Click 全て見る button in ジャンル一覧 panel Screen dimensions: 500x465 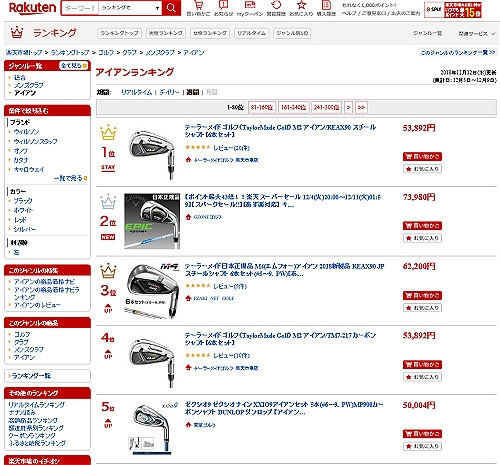pos(73,66)
